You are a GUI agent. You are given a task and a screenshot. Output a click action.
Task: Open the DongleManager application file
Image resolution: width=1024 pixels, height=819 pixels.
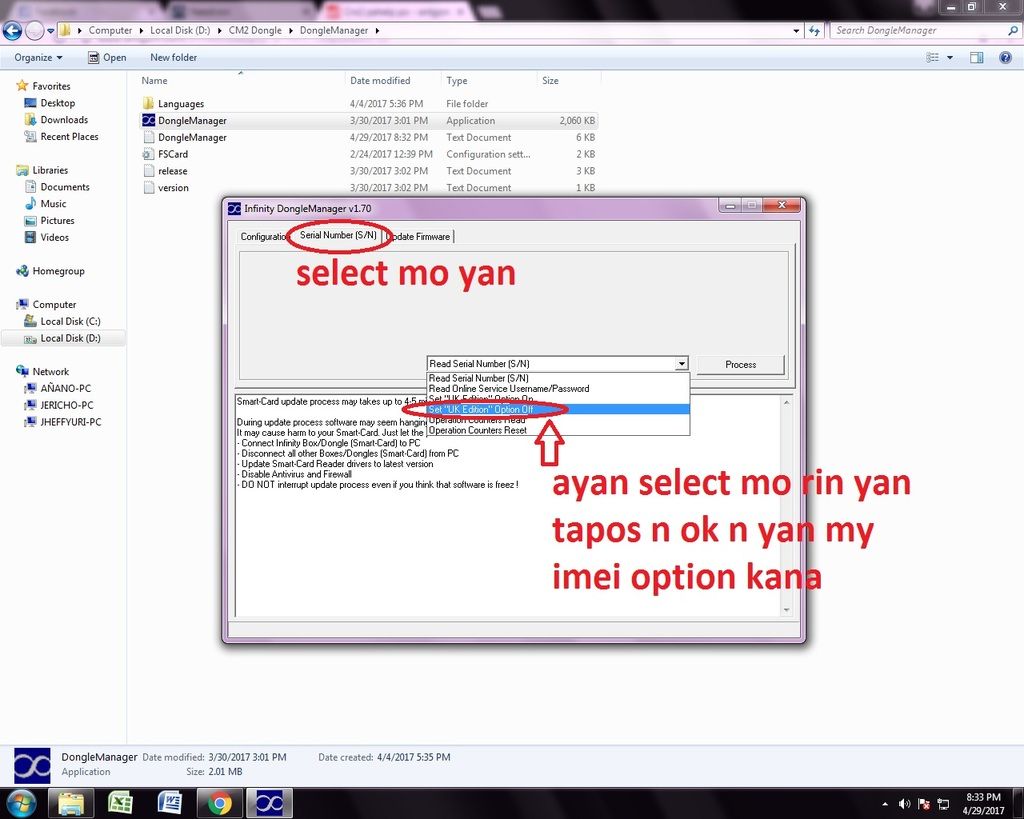click(191, 120)
